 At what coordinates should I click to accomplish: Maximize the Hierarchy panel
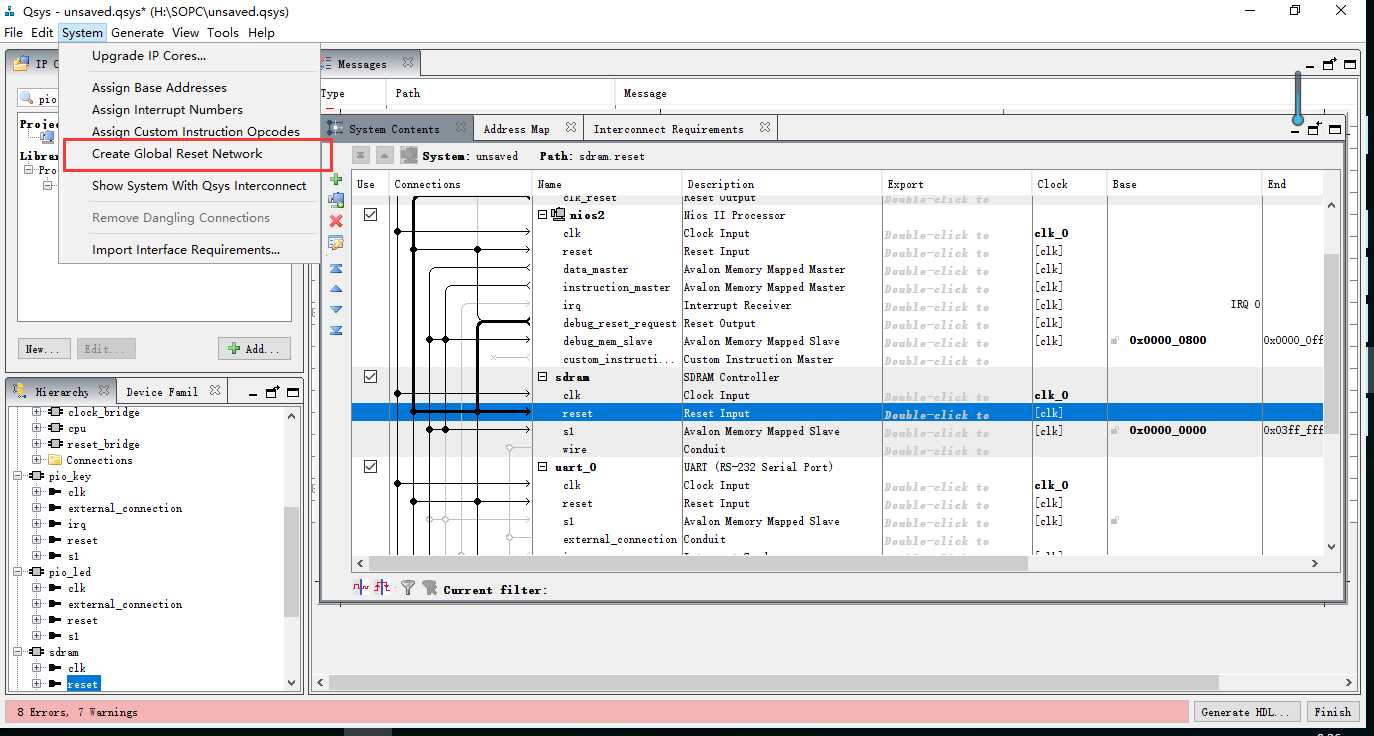pos(293,392)
